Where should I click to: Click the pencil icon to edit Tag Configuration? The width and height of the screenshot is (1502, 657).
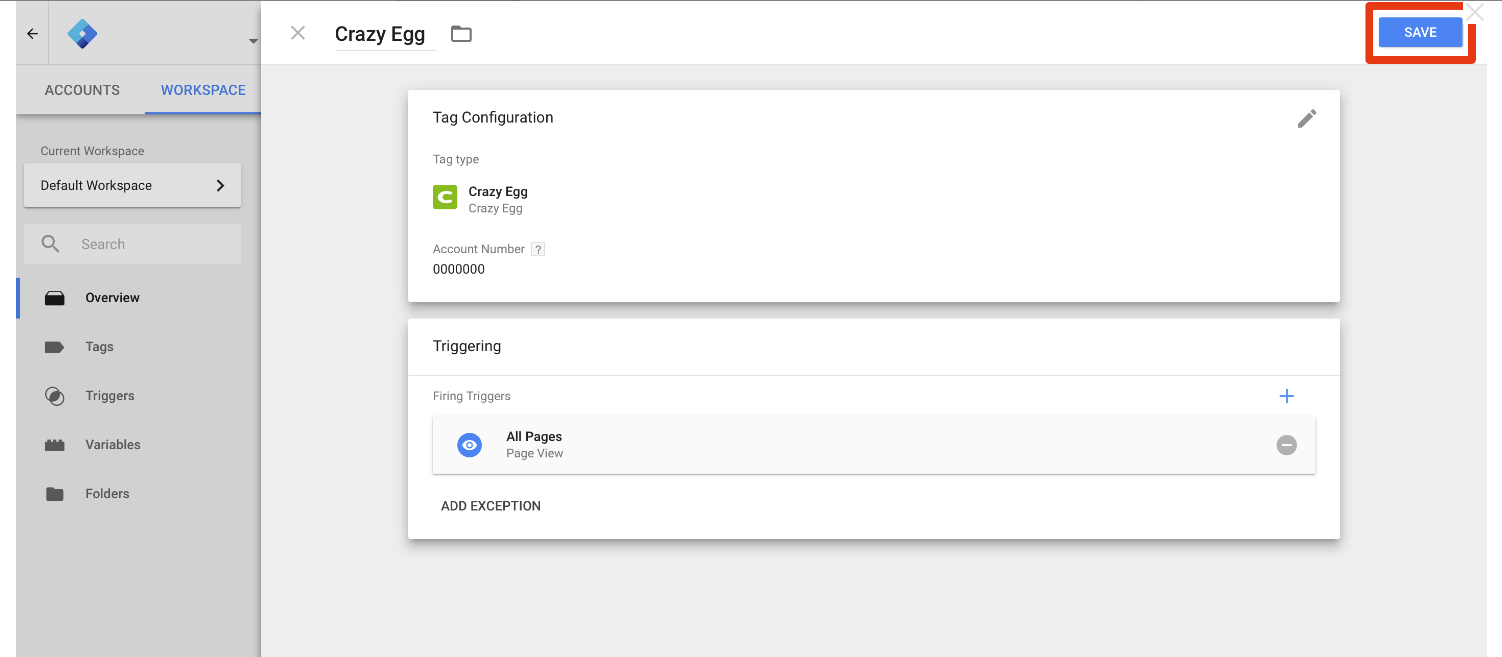tap(1307, 118)
